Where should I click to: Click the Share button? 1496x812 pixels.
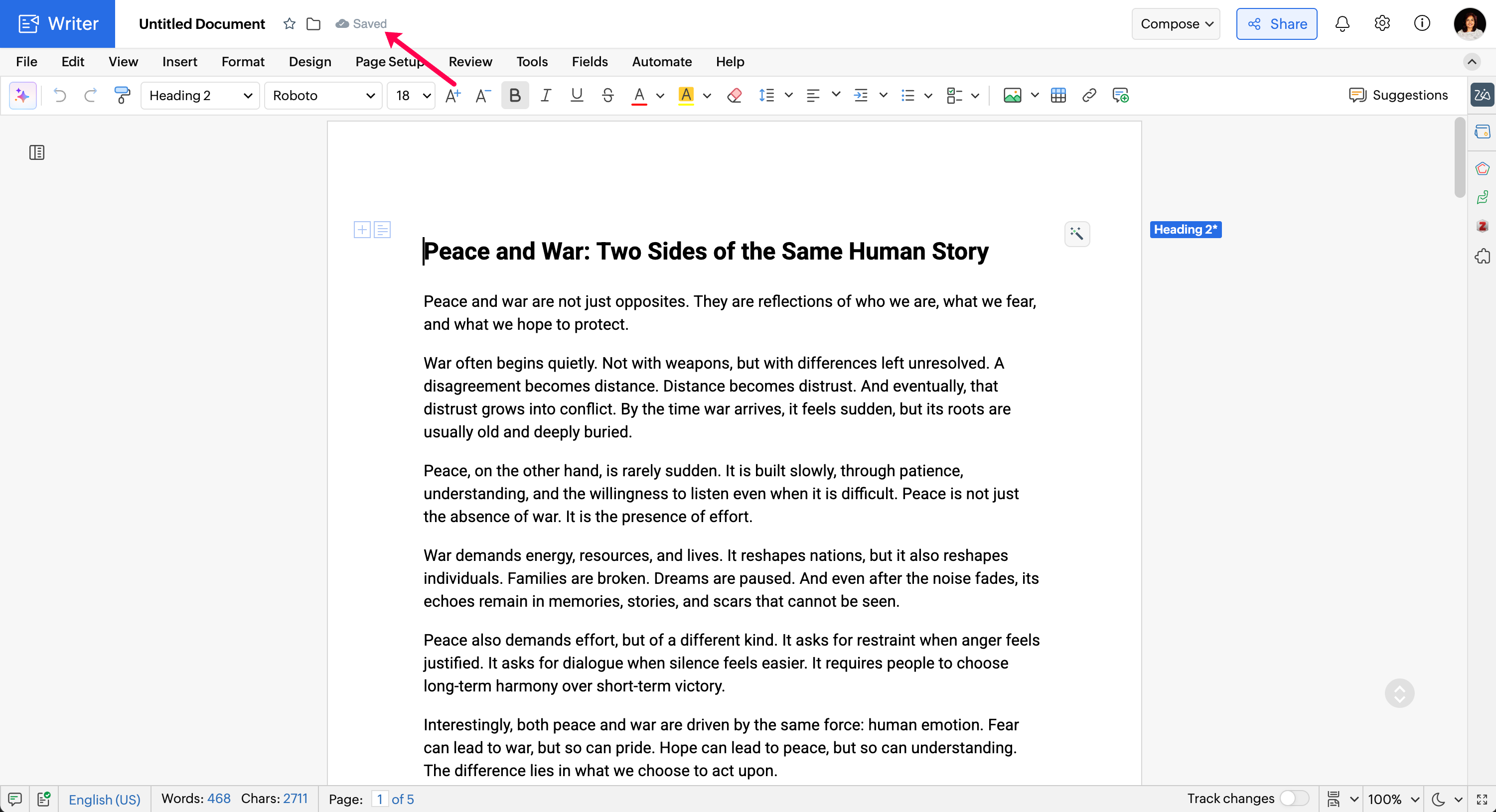point(1276,24)
